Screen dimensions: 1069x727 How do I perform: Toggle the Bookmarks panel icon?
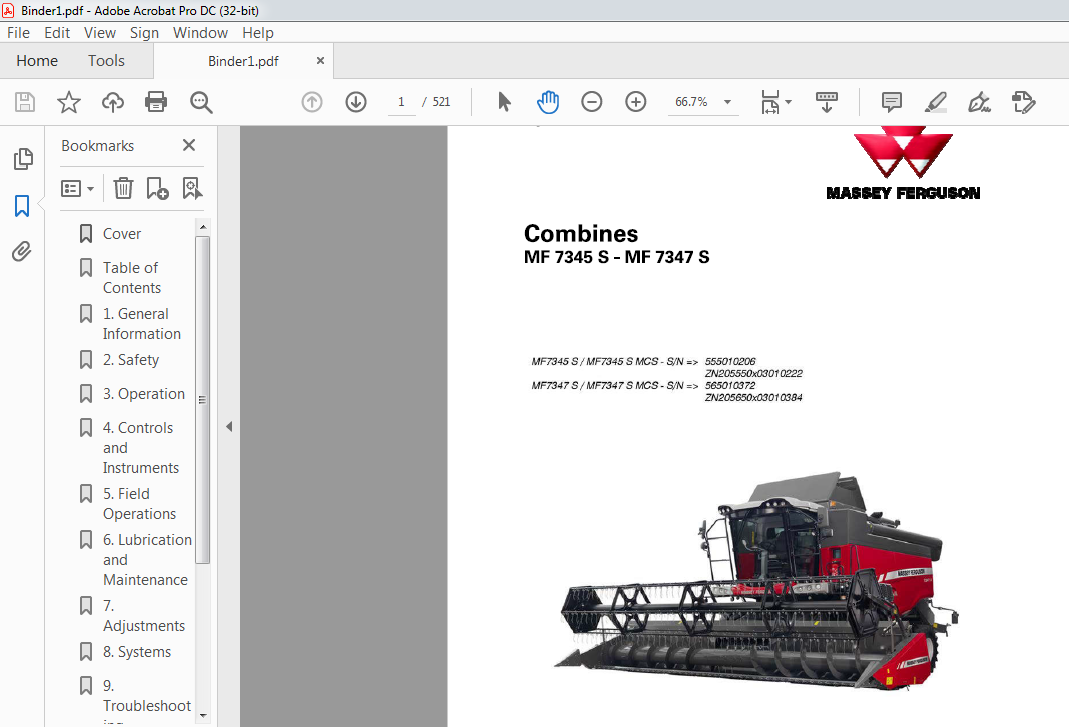pos(22,205)
